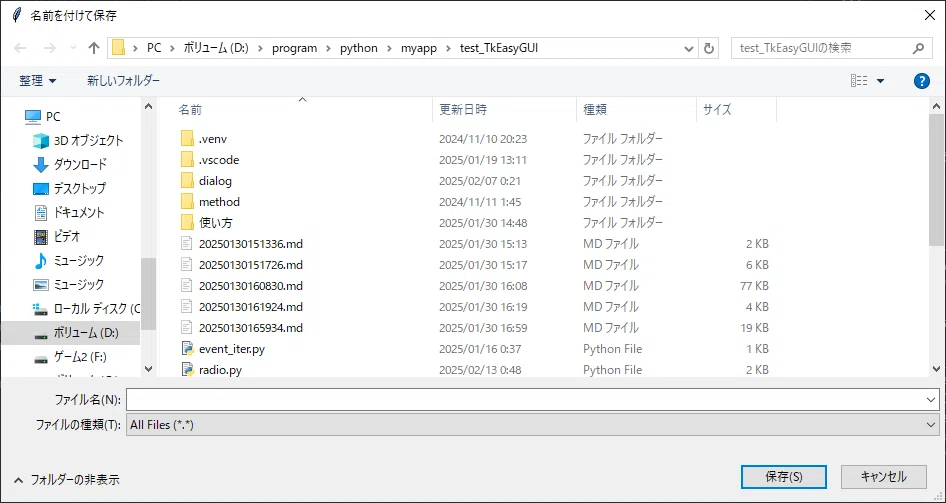946x503 pixels.
Task: Open the help question mark
Action: 922,81
